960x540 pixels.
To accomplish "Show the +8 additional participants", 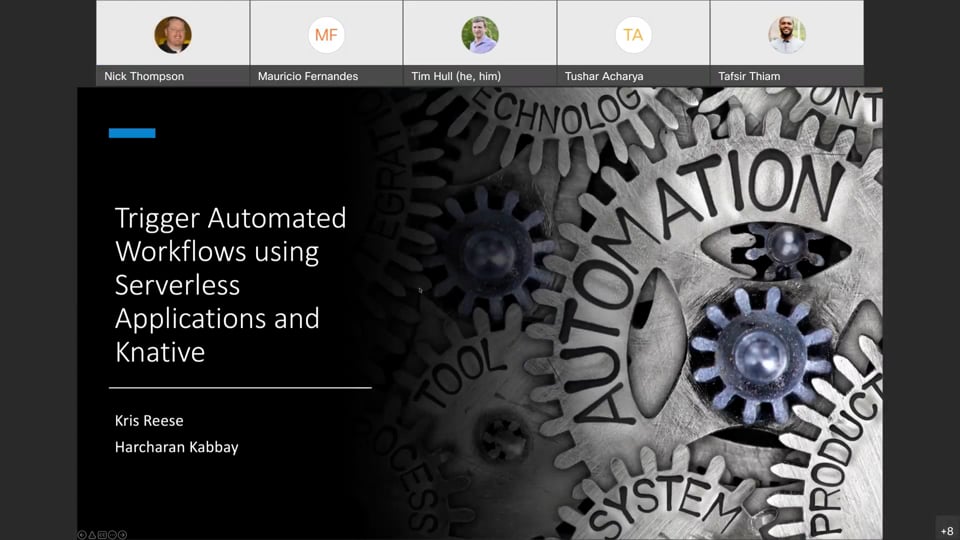I will coord(947,531).
